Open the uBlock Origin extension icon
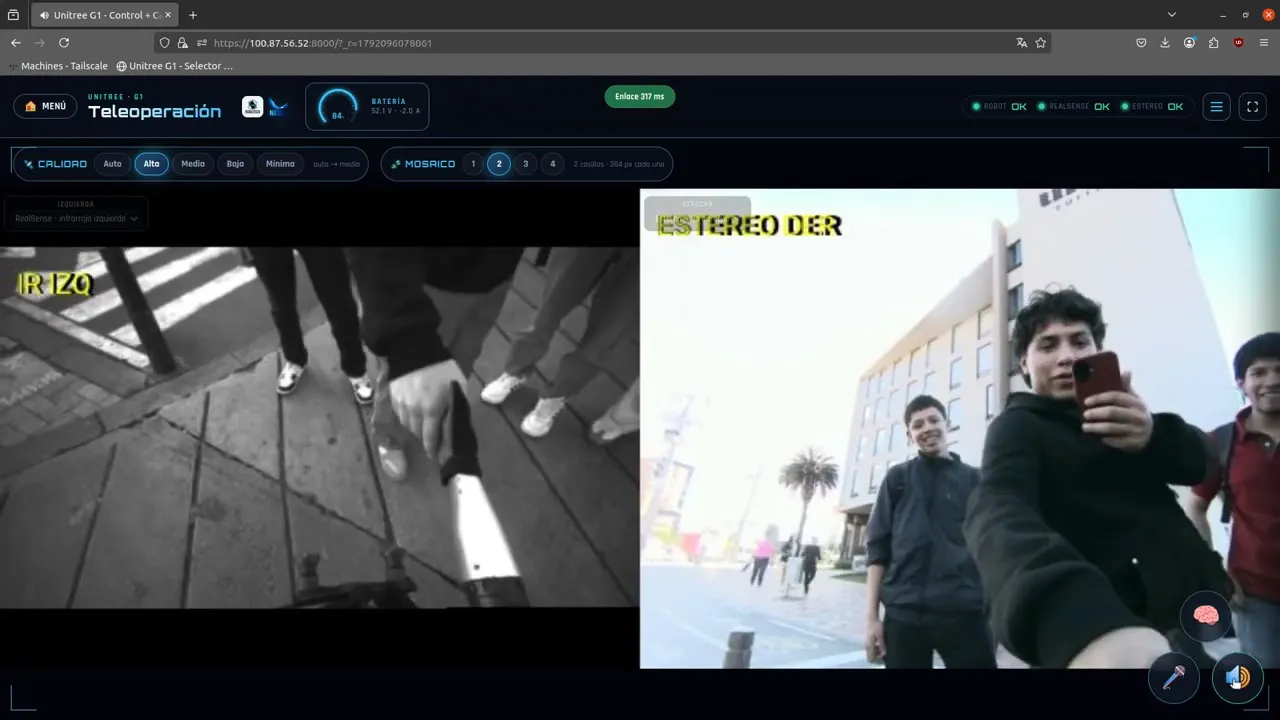The image size is (1280, 720). [x=1238, y=43]
